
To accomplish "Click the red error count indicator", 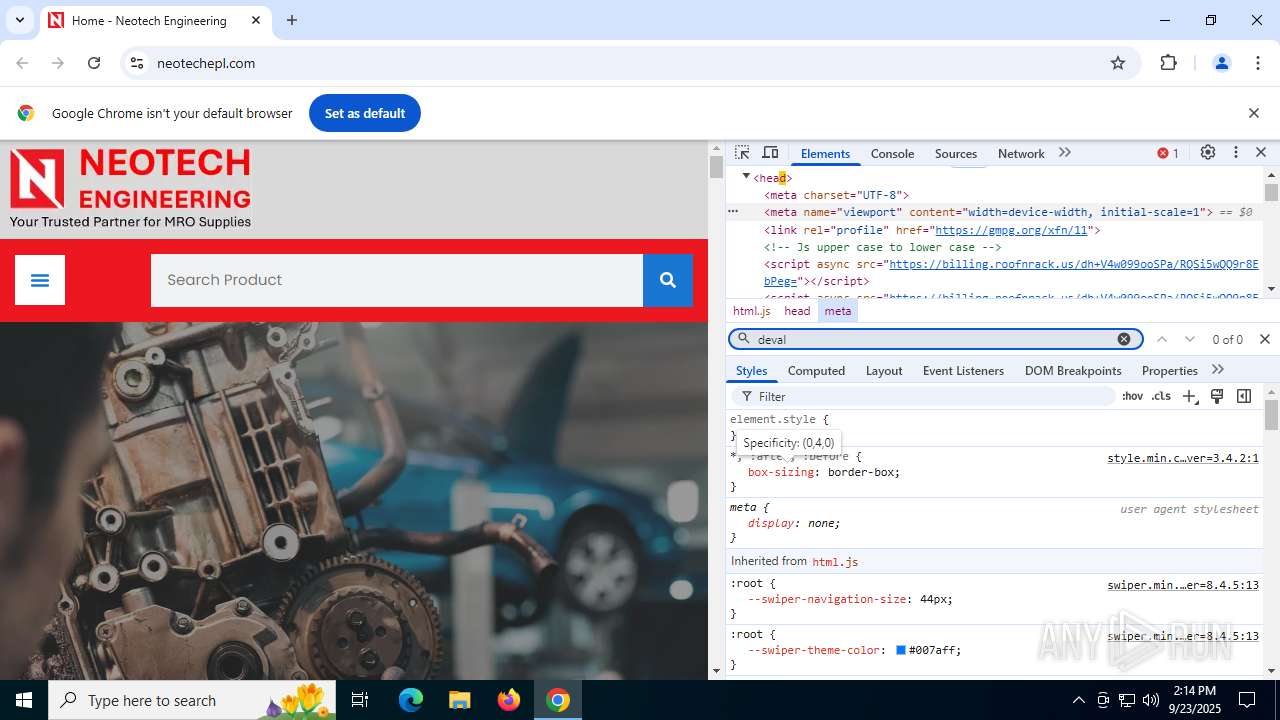I will [x=1168, y=153].
